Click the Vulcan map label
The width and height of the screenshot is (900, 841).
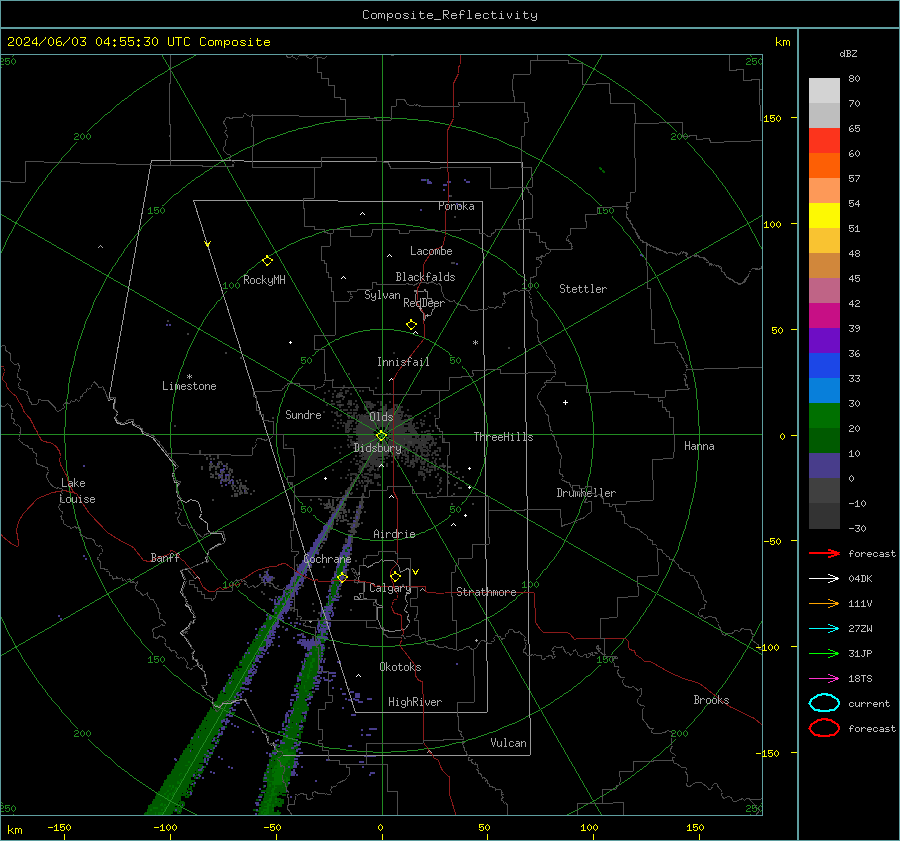coord(508,743)
